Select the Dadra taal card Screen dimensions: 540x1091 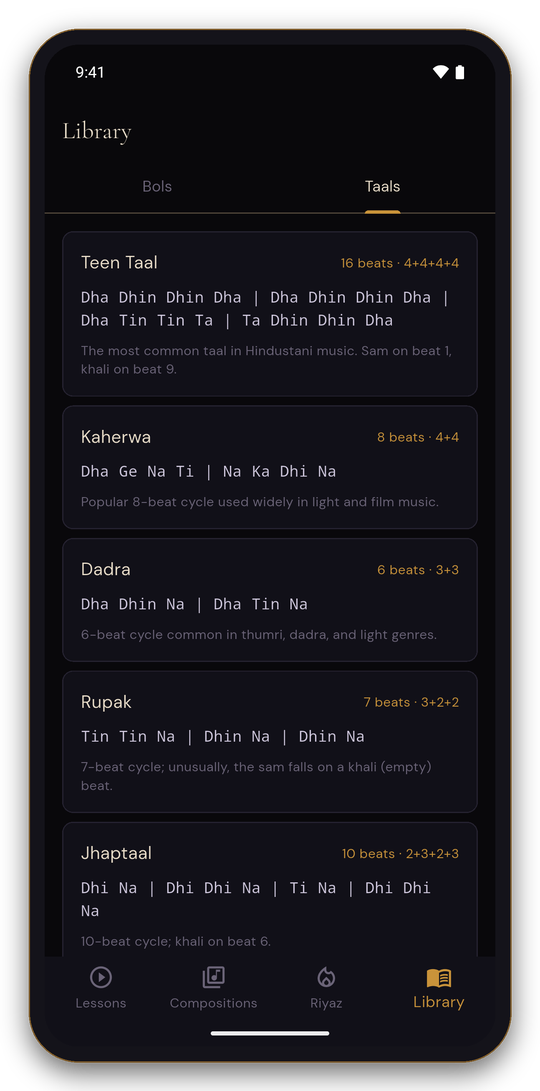click(x=270, y=600)
